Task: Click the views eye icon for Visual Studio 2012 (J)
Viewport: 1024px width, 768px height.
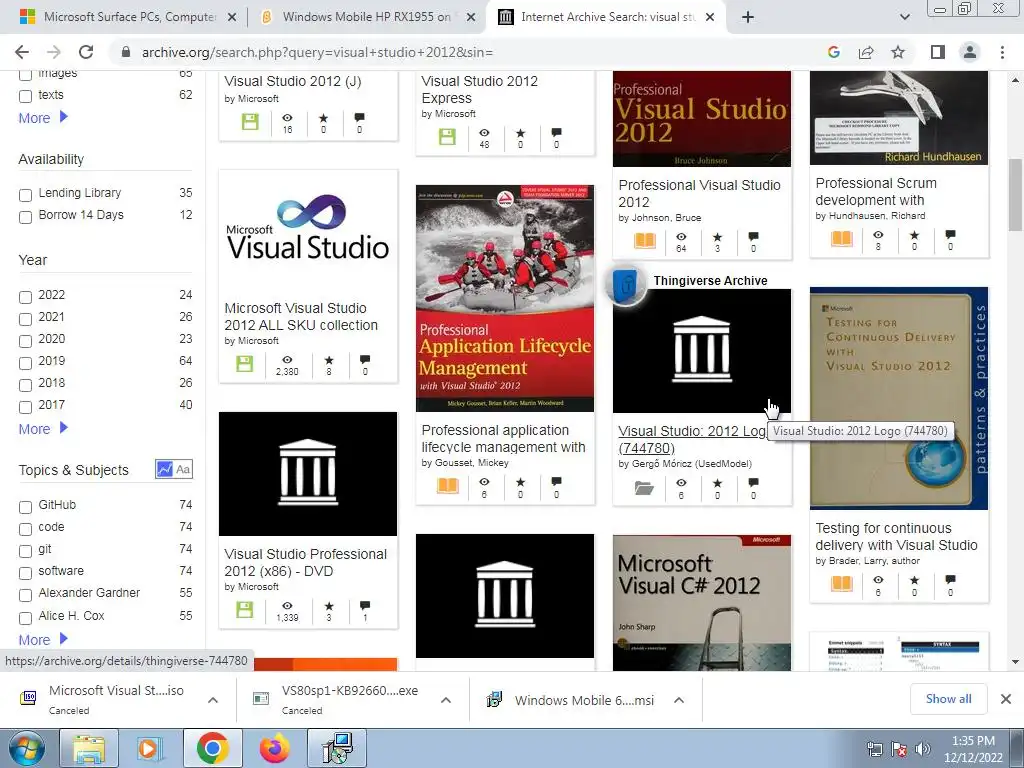Action: coord(287,118)
